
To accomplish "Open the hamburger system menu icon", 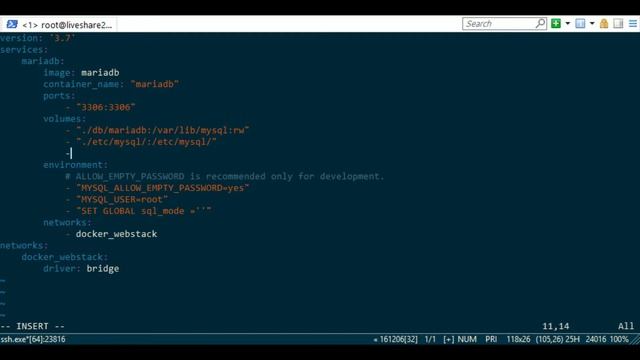I will 633,24.
